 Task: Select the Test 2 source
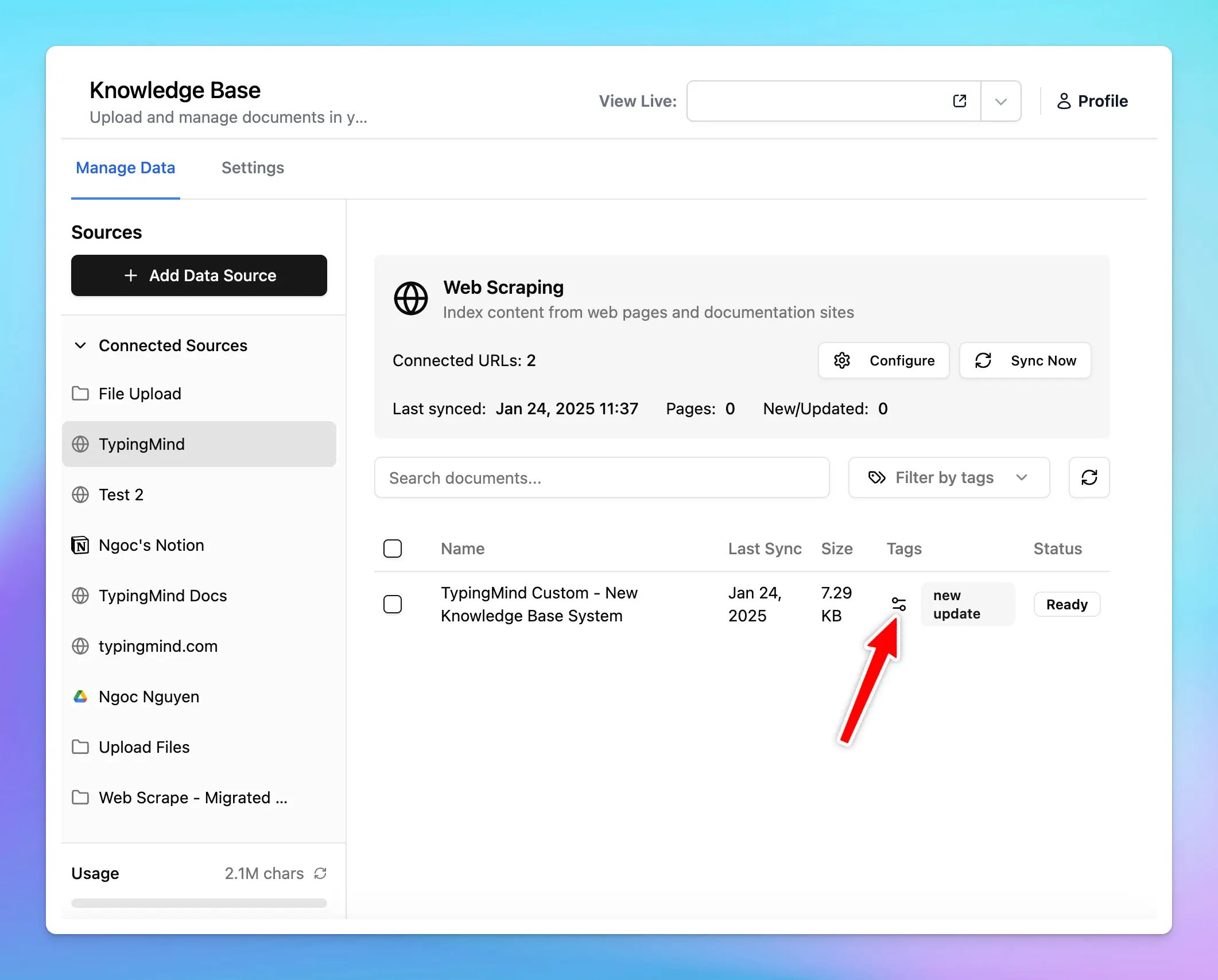point(199,495)
